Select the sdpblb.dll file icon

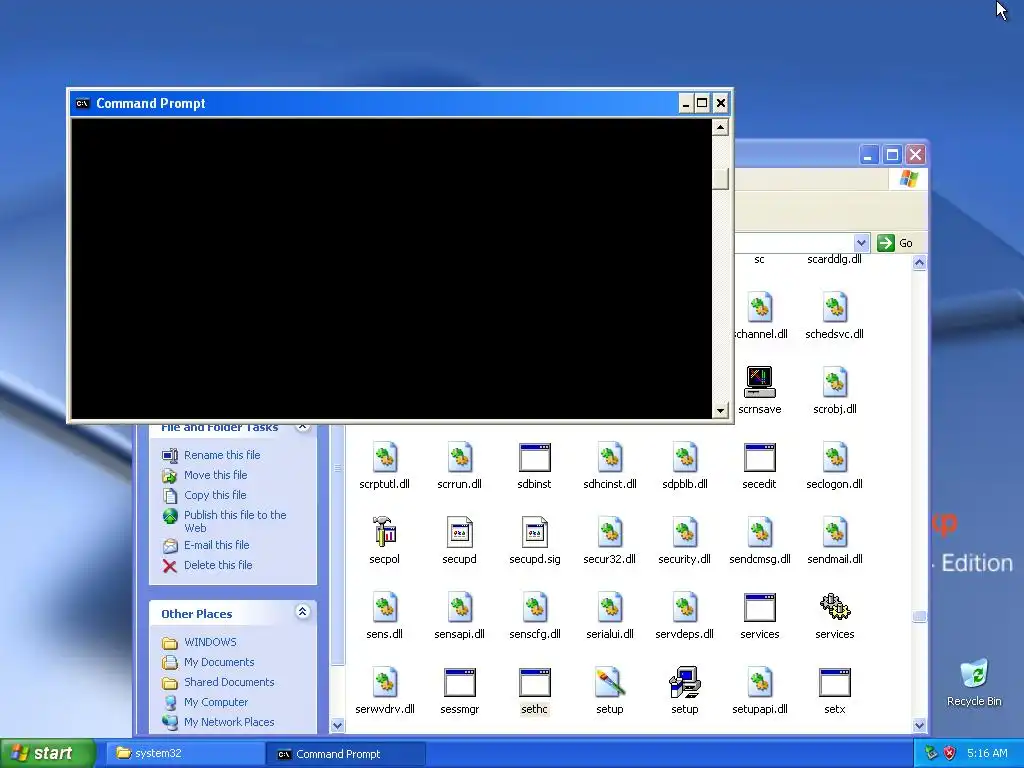tap(684, 457)
